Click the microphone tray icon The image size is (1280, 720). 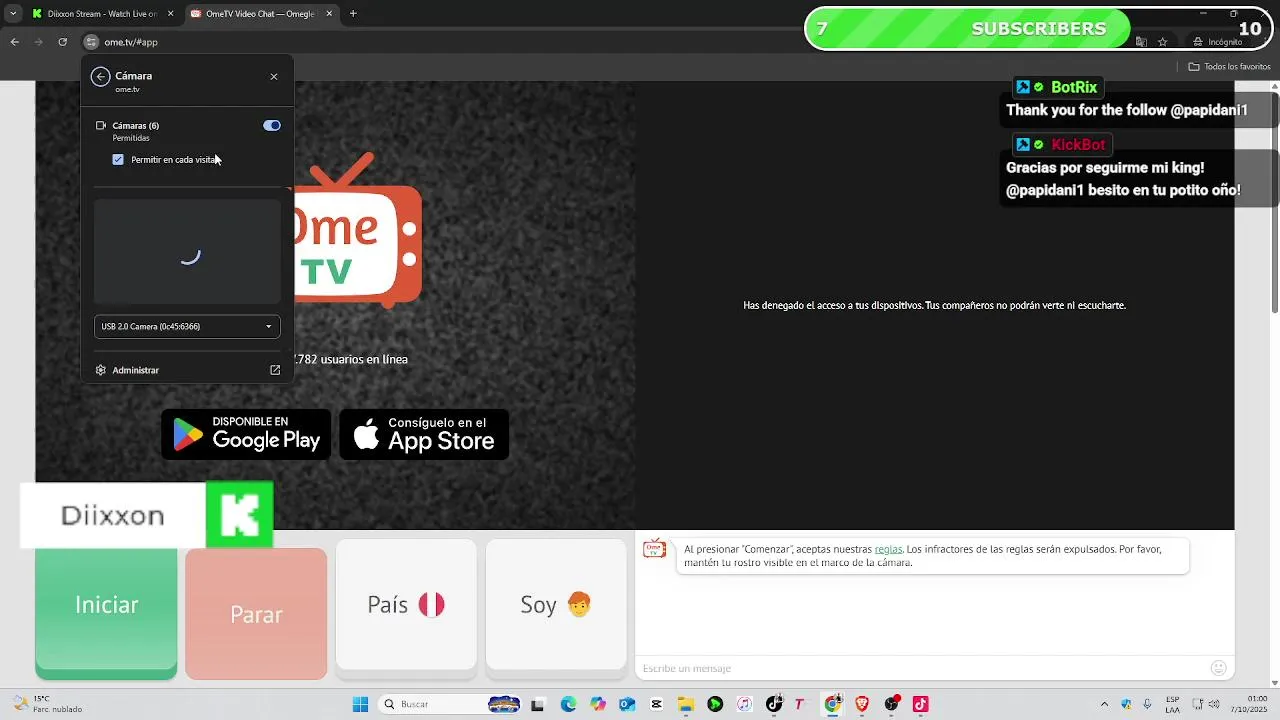pos(1147,704)
